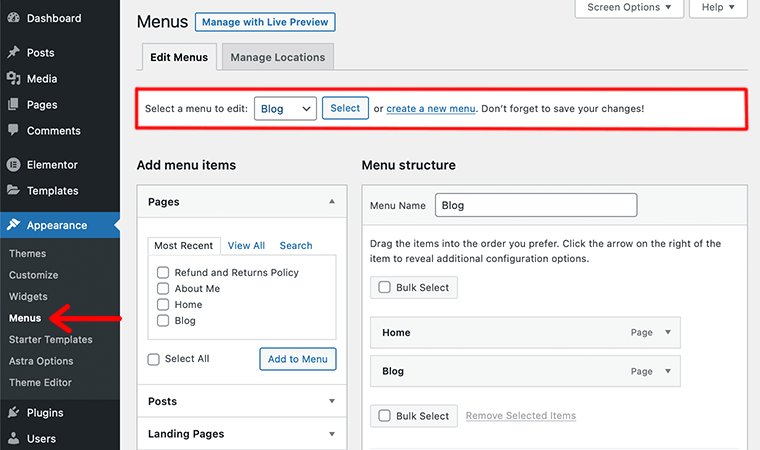The height and width of the screenshot is (450, 760).
Task: Open Posts from the sidebar
Action: tap(40, 52)
